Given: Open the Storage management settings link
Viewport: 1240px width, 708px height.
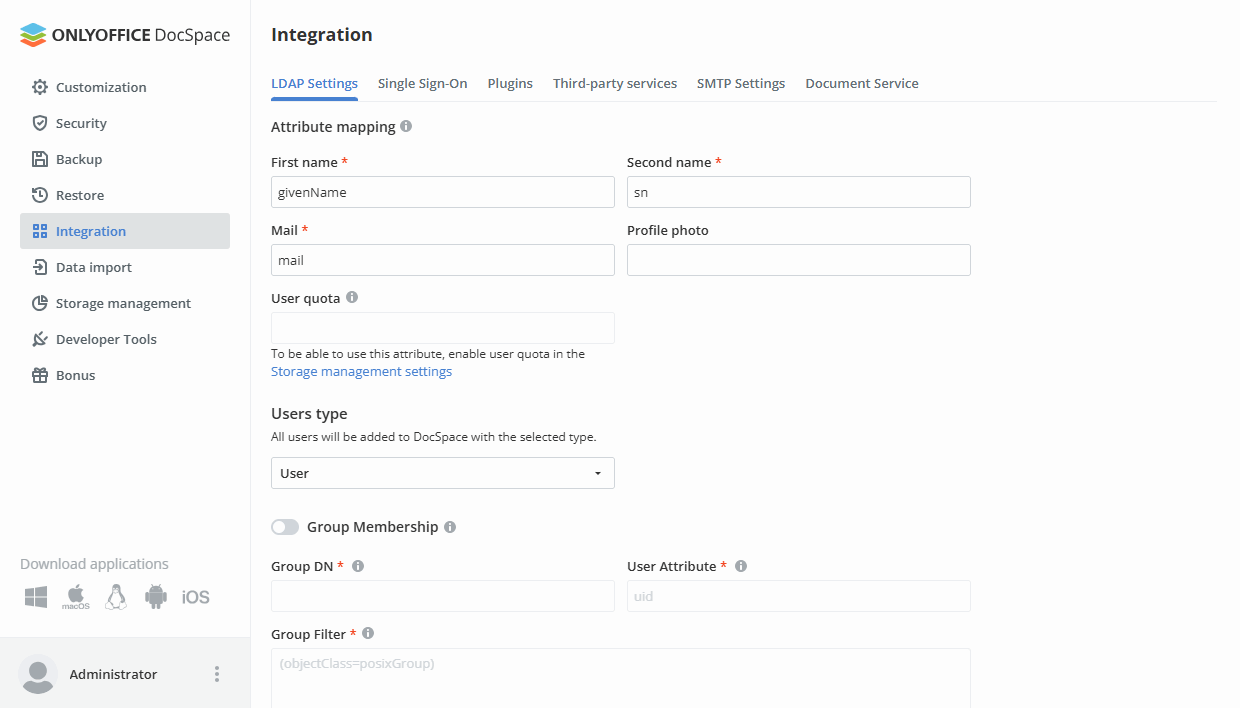Looking at the screenshot, I should pos(361,371).
